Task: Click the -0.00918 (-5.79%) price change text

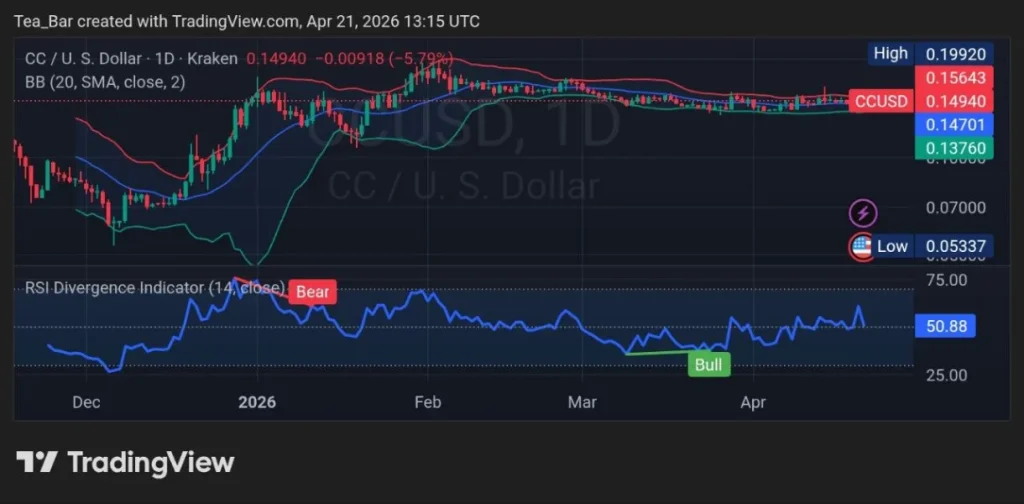Action: coord(384,59)
